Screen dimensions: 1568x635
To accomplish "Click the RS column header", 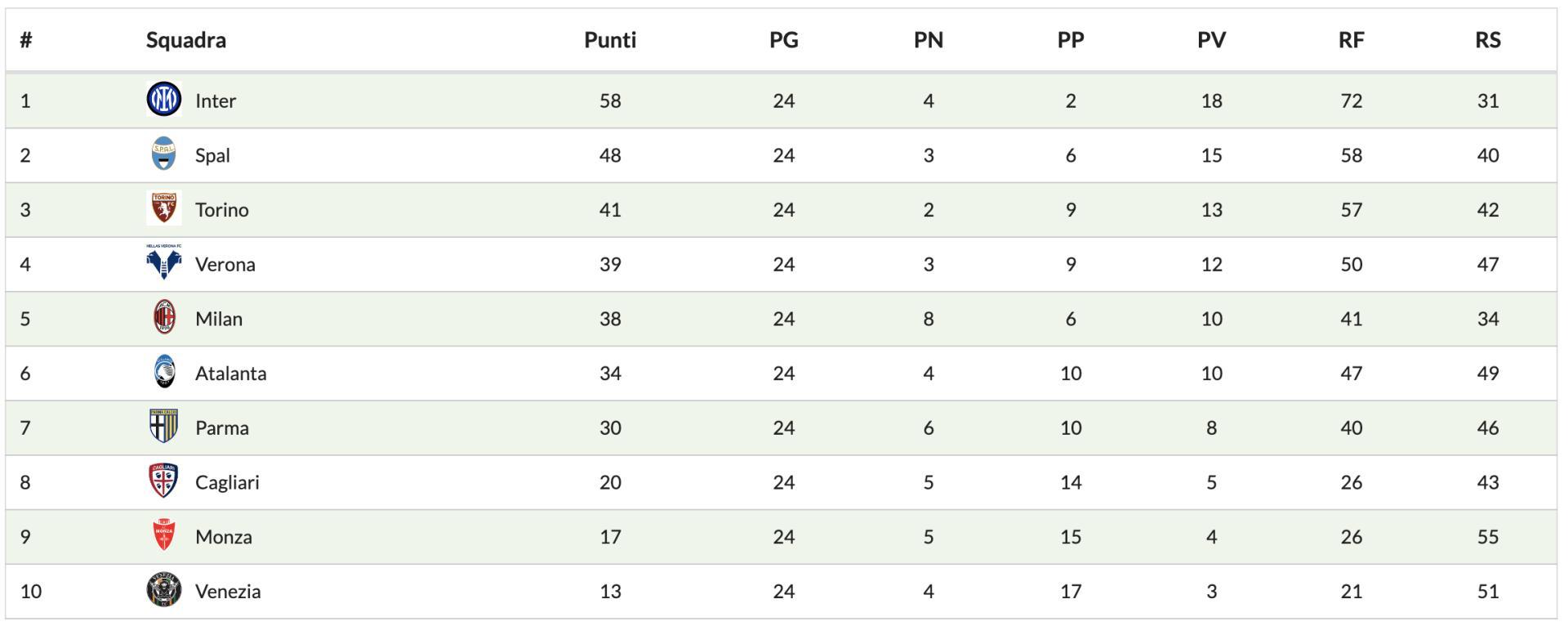I will tap(1487, 40).
